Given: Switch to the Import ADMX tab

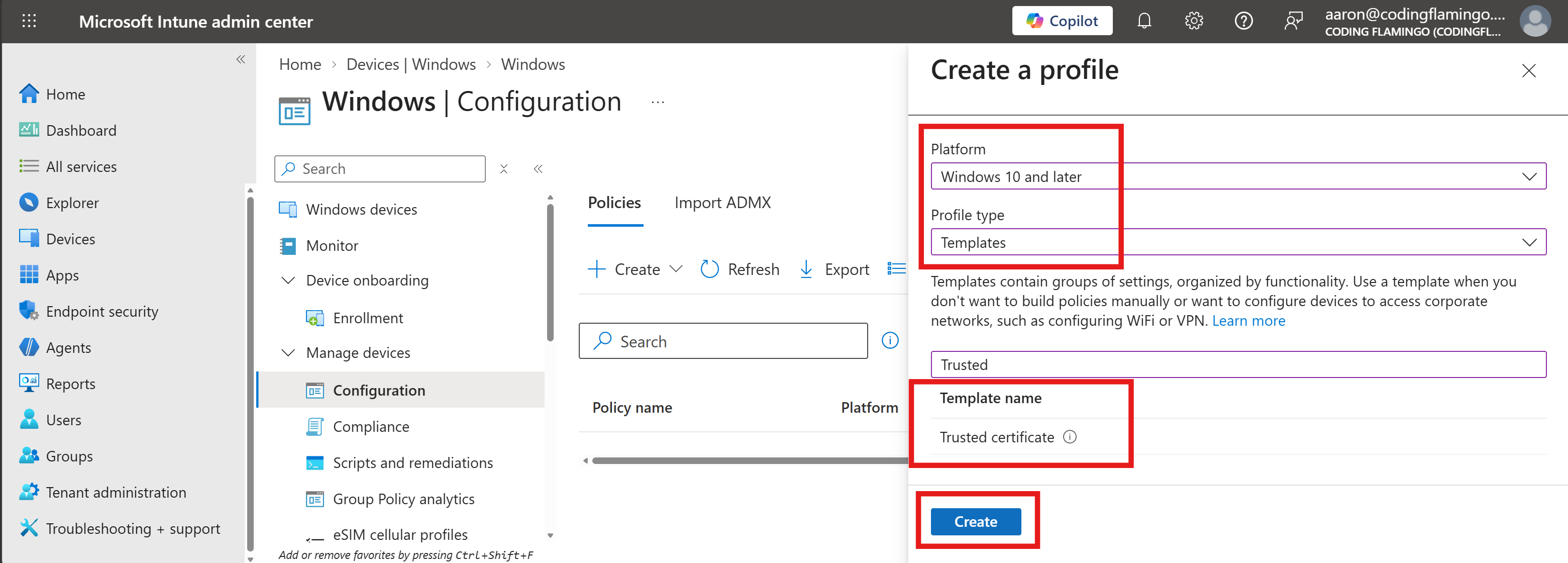Looking at the screenshot, I should pos(722,203).
